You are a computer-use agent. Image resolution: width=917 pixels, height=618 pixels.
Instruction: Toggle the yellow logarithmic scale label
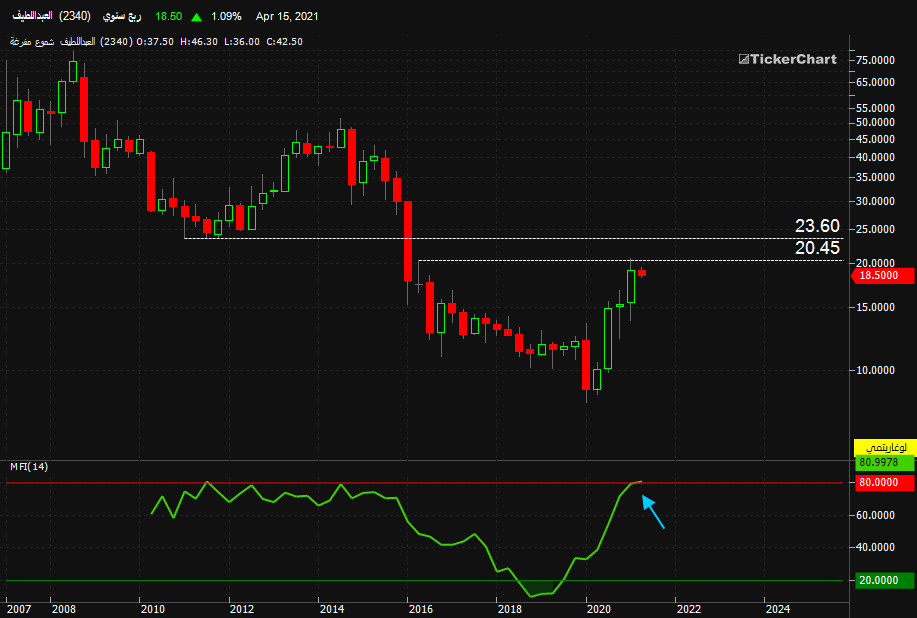(884, 447)
